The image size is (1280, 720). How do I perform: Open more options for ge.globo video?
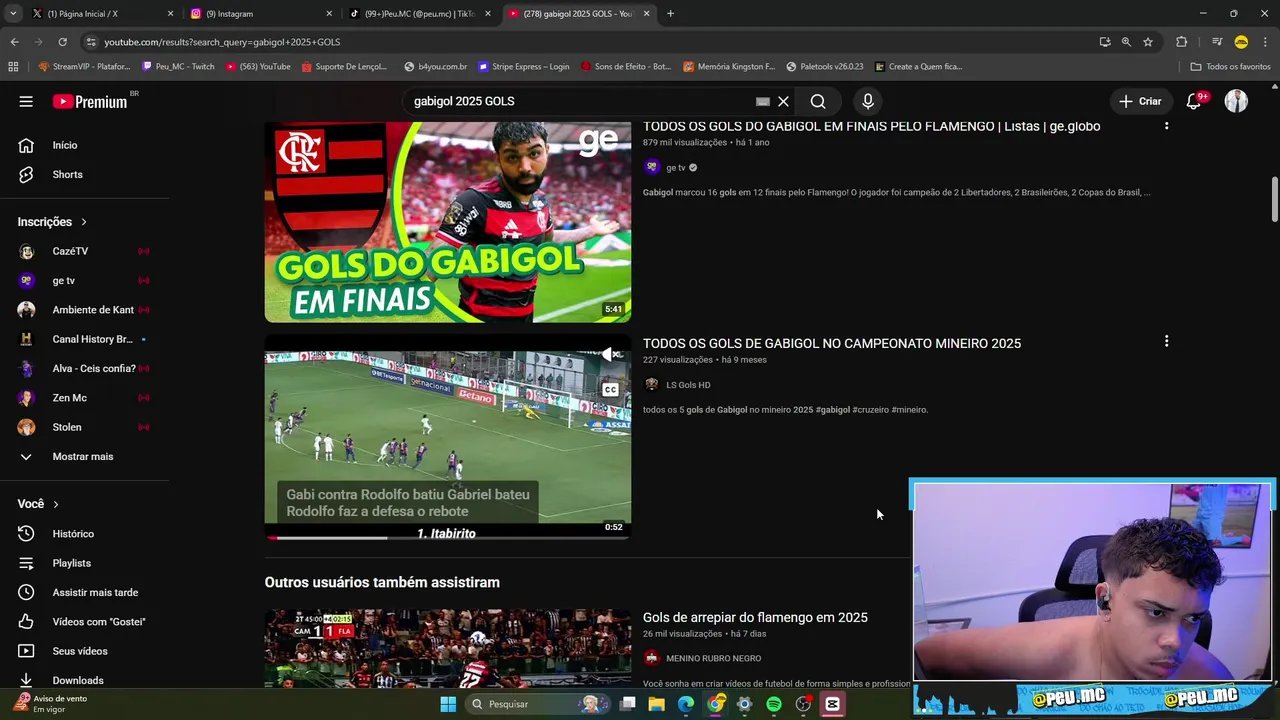(x=1166, y=125)
